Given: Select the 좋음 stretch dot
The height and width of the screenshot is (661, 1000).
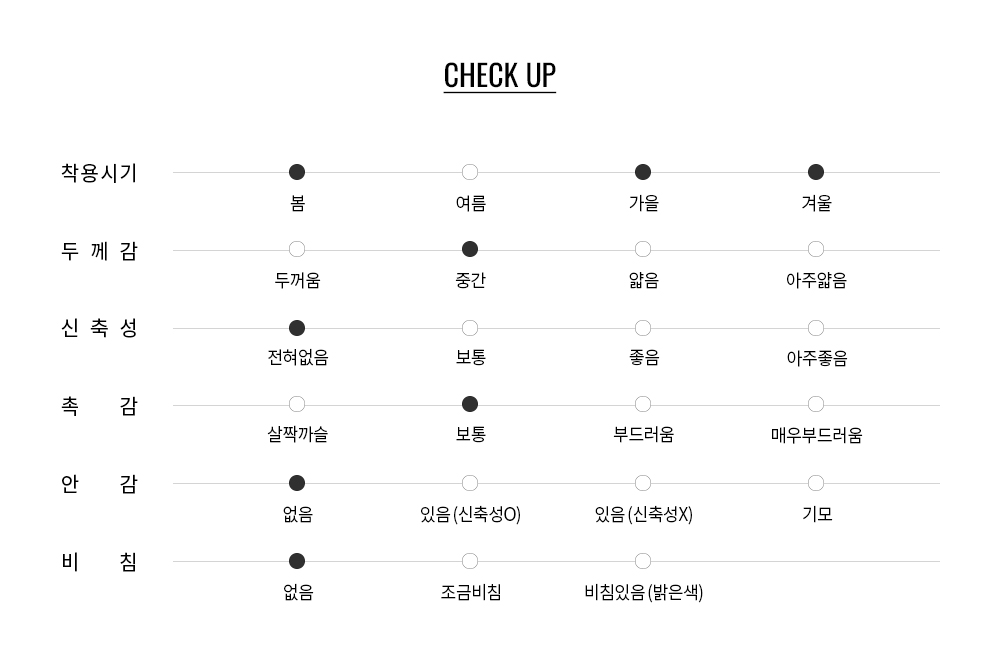Looking at the screenshot, I should 643,328.
